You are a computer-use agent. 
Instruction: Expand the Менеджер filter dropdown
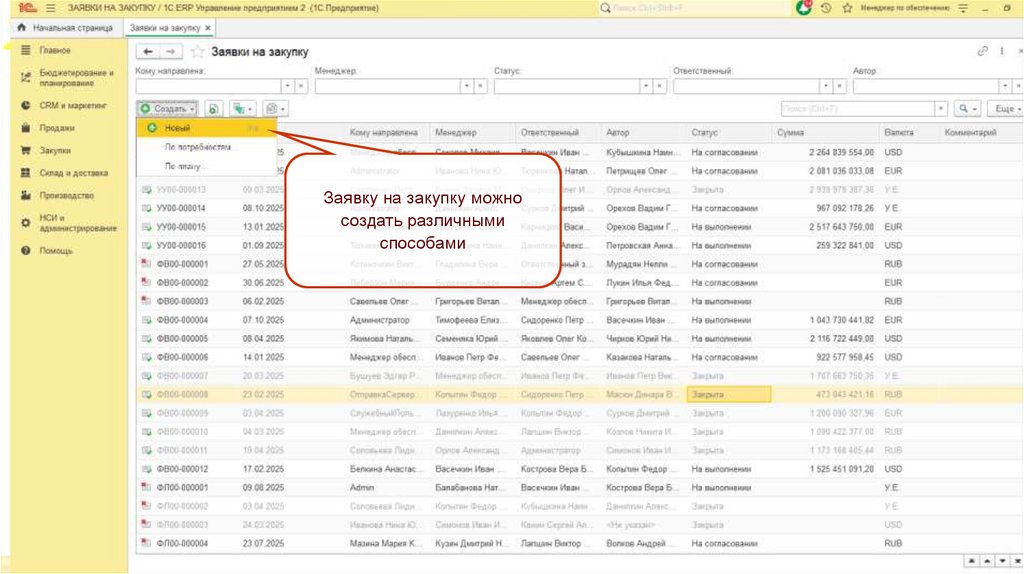[x=466, y=86]
